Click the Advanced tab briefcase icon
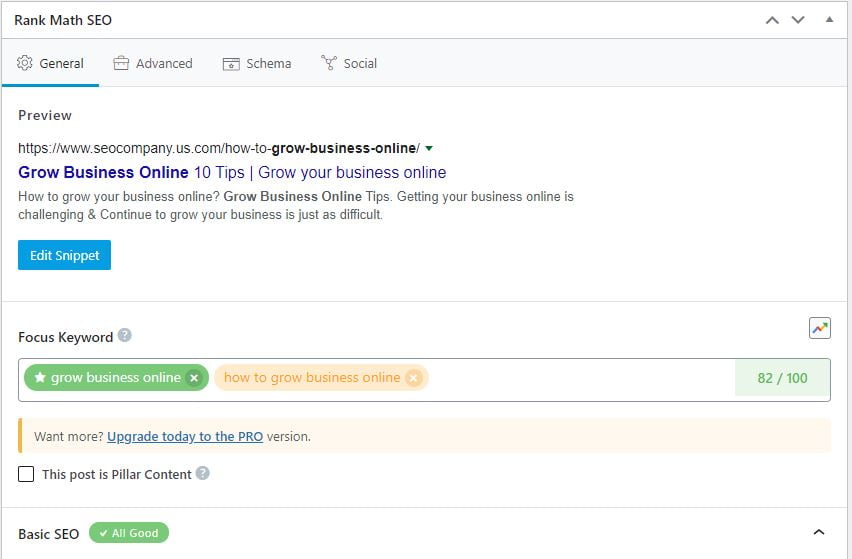852x559 pixels. [x=121, y=63]
